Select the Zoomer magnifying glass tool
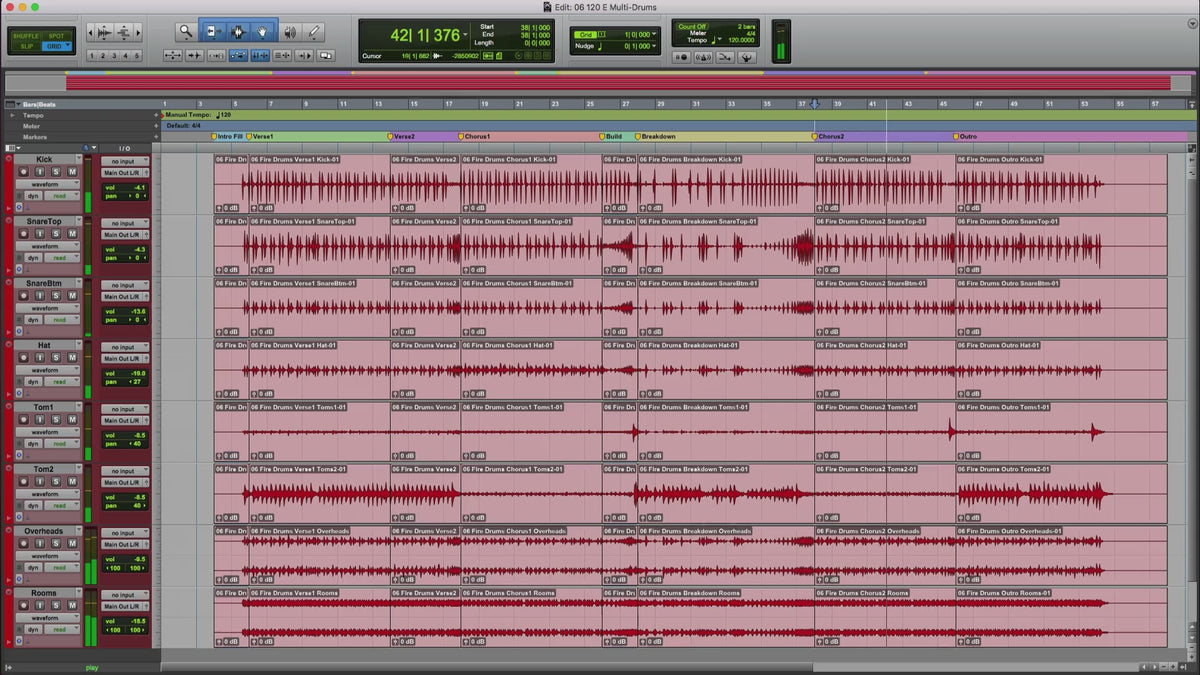Viewport: 1200px width, 675px height. pyautogui.click(x=186, y=32)
